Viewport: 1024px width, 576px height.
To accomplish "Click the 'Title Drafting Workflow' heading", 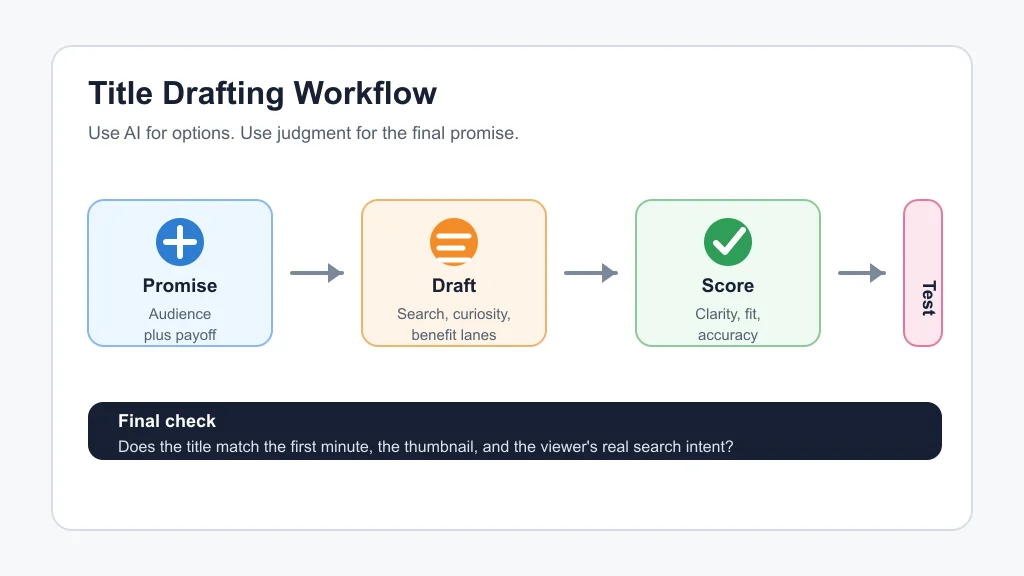I will (x=263, y=93).
